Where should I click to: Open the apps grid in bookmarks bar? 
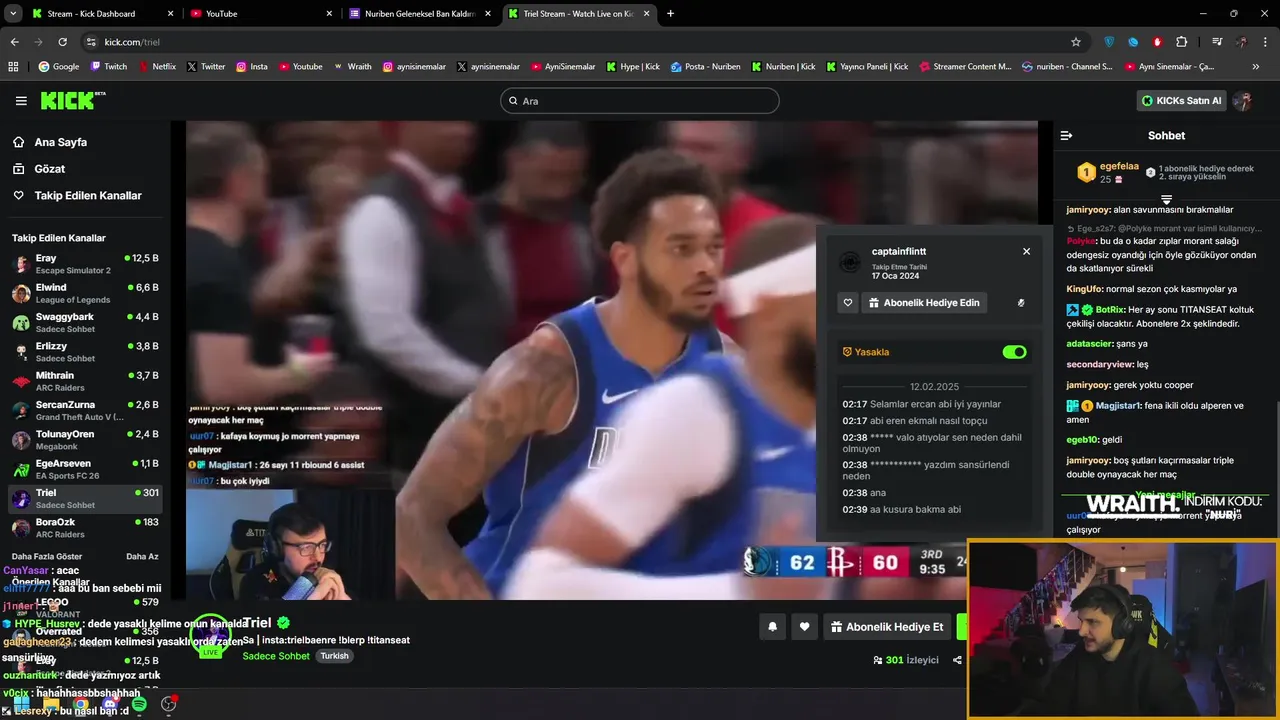(13, 67)
